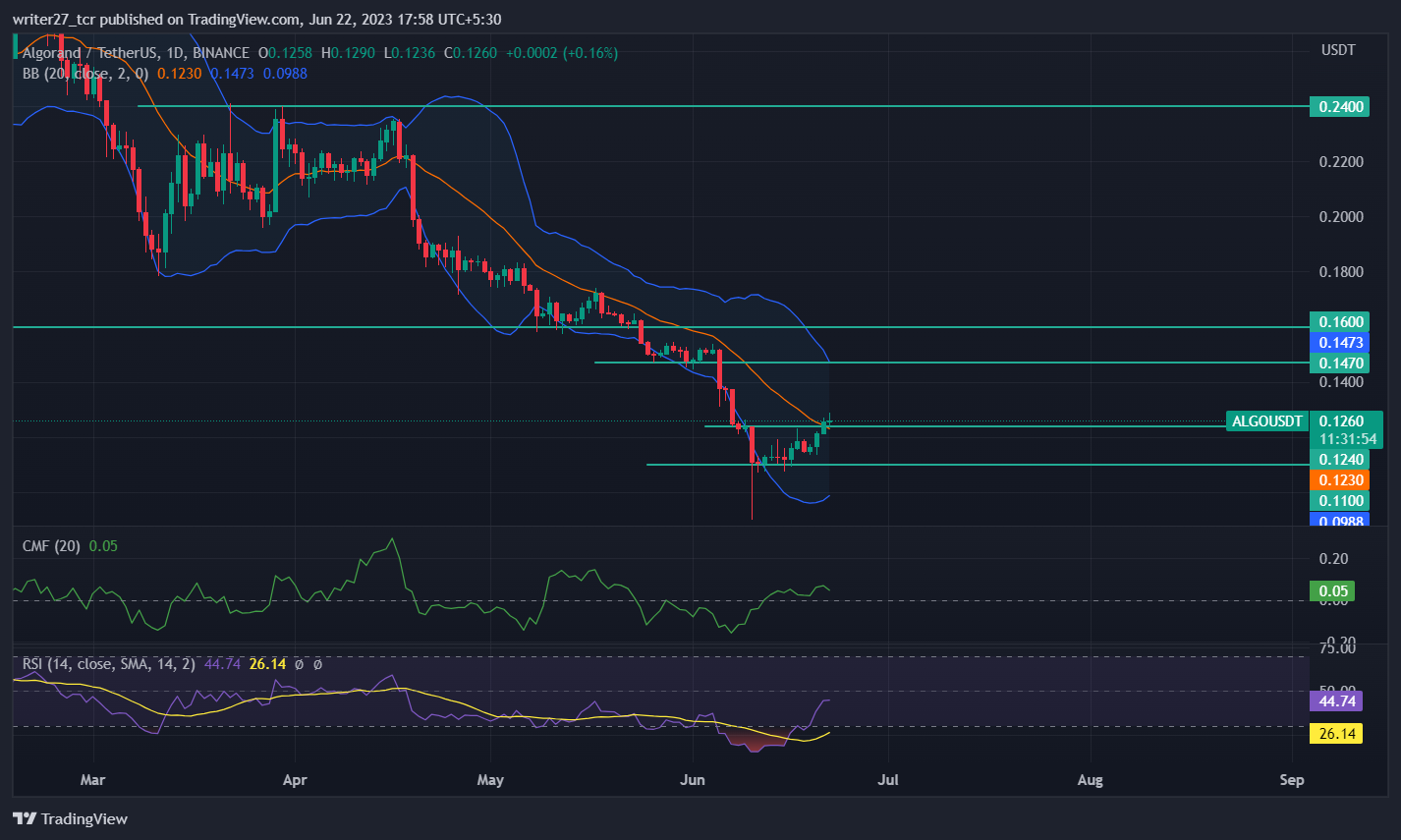Click the 0.1400 price axis tick
This screenshot has width=1401, height=840.
point(1341,382)
